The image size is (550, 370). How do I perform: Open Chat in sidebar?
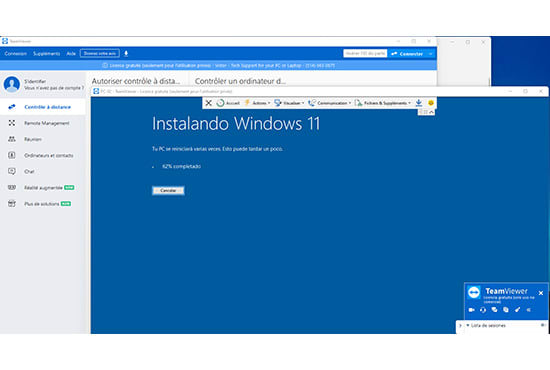click(43, 171)
